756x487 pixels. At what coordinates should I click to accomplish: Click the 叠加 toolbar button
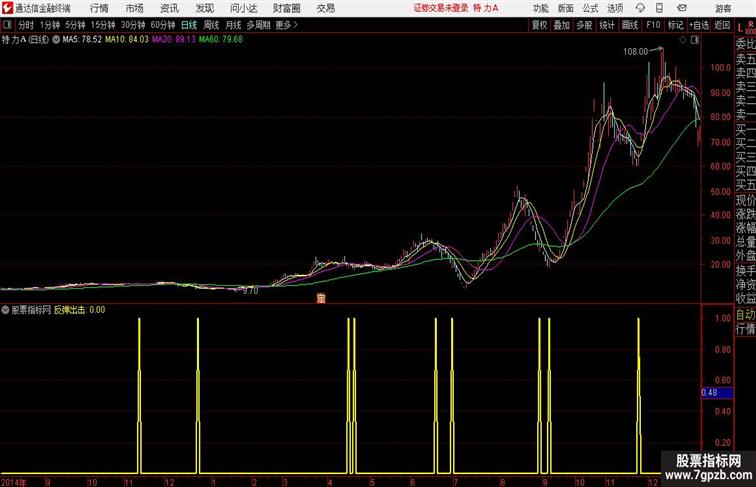tap(562, 25)
